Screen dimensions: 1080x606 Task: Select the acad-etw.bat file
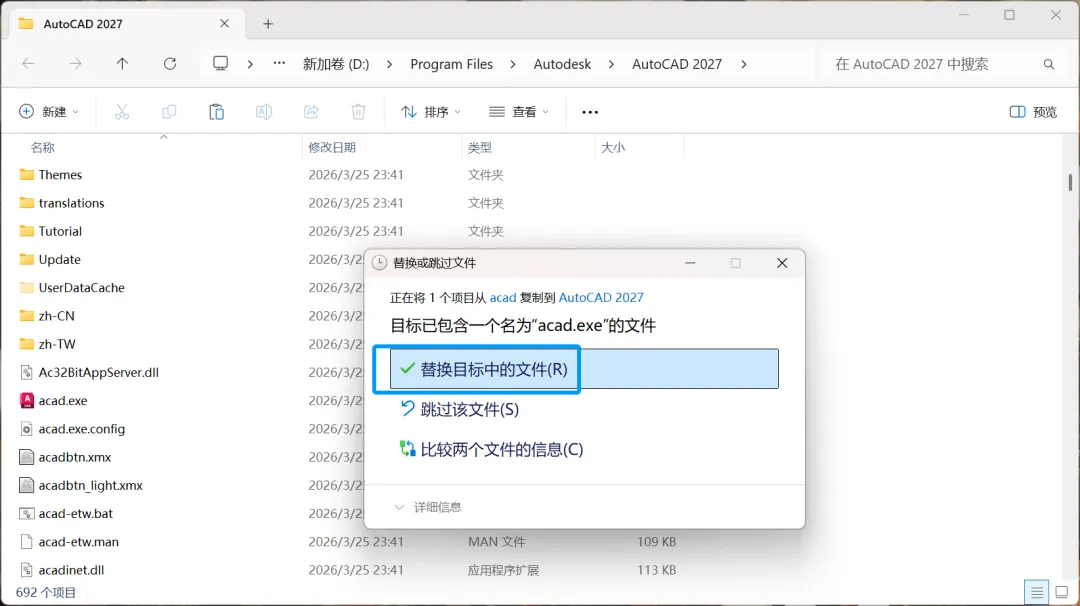(75, 514)
